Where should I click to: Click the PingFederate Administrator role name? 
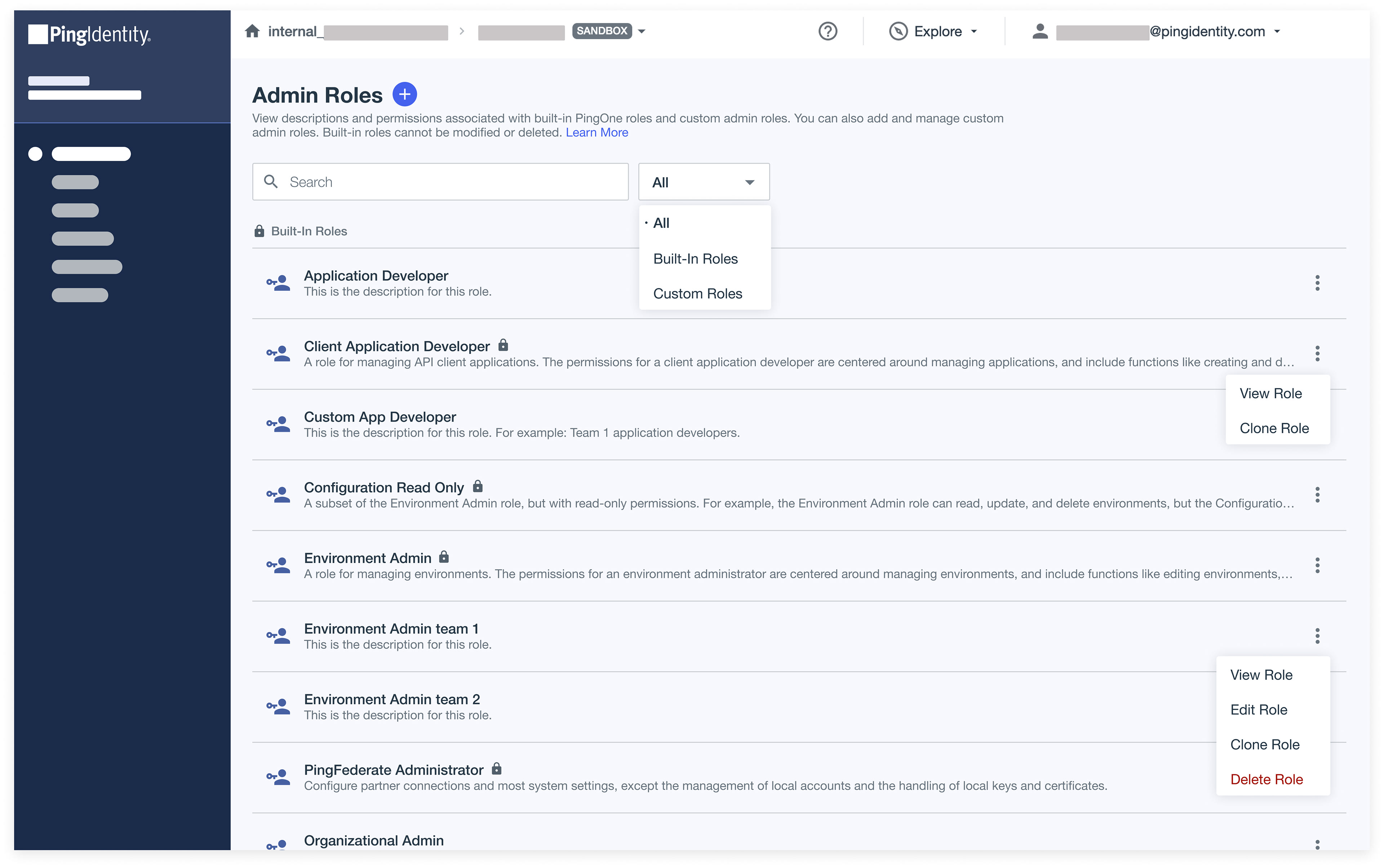pyautogui.click(x=393, y=770)
